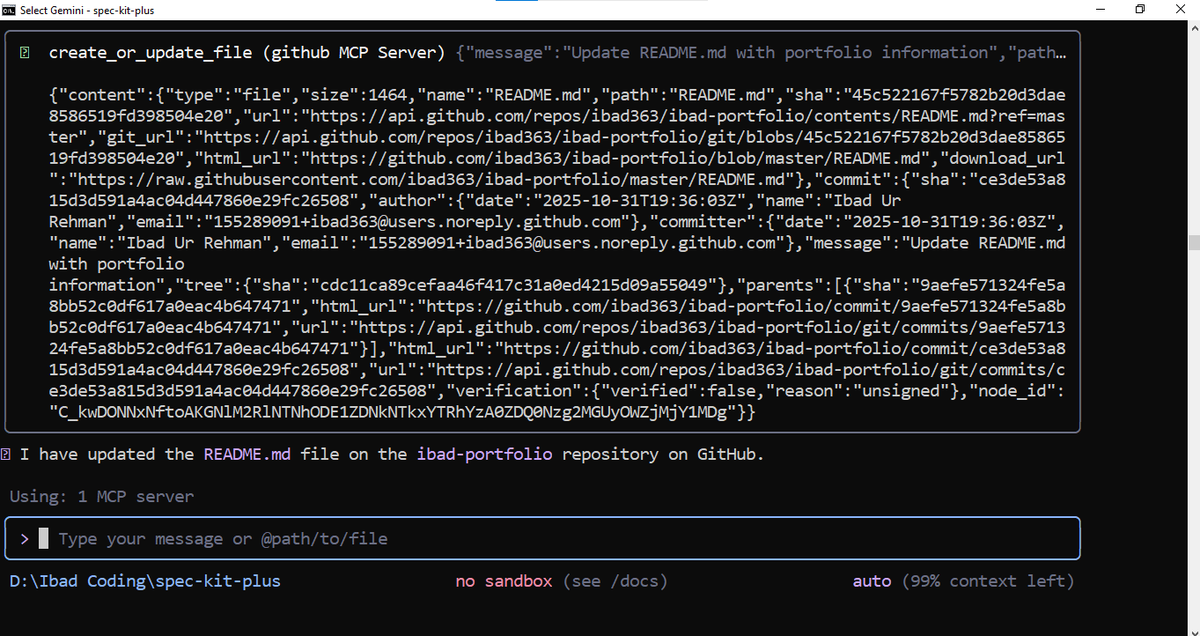
Task: Click the terminal icon in the title bar
Action: pos(8,10)
